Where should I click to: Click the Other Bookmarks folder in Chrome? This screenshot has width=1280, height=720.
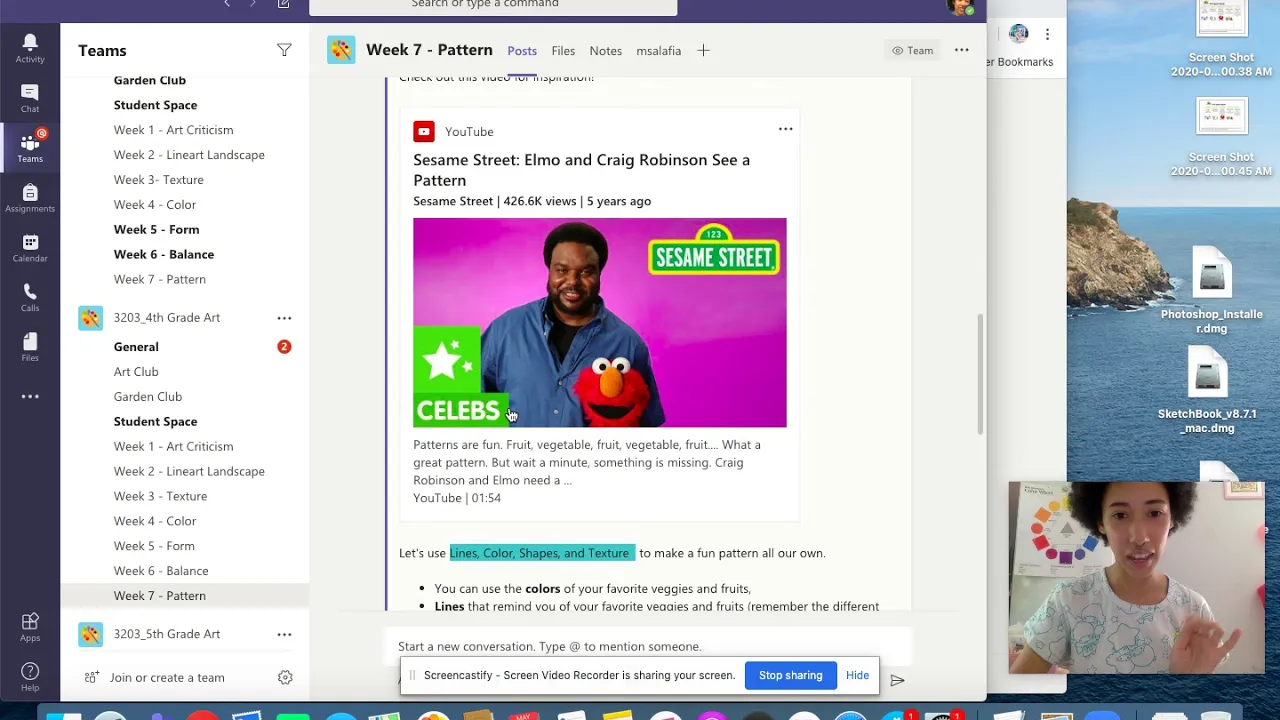1019,62
